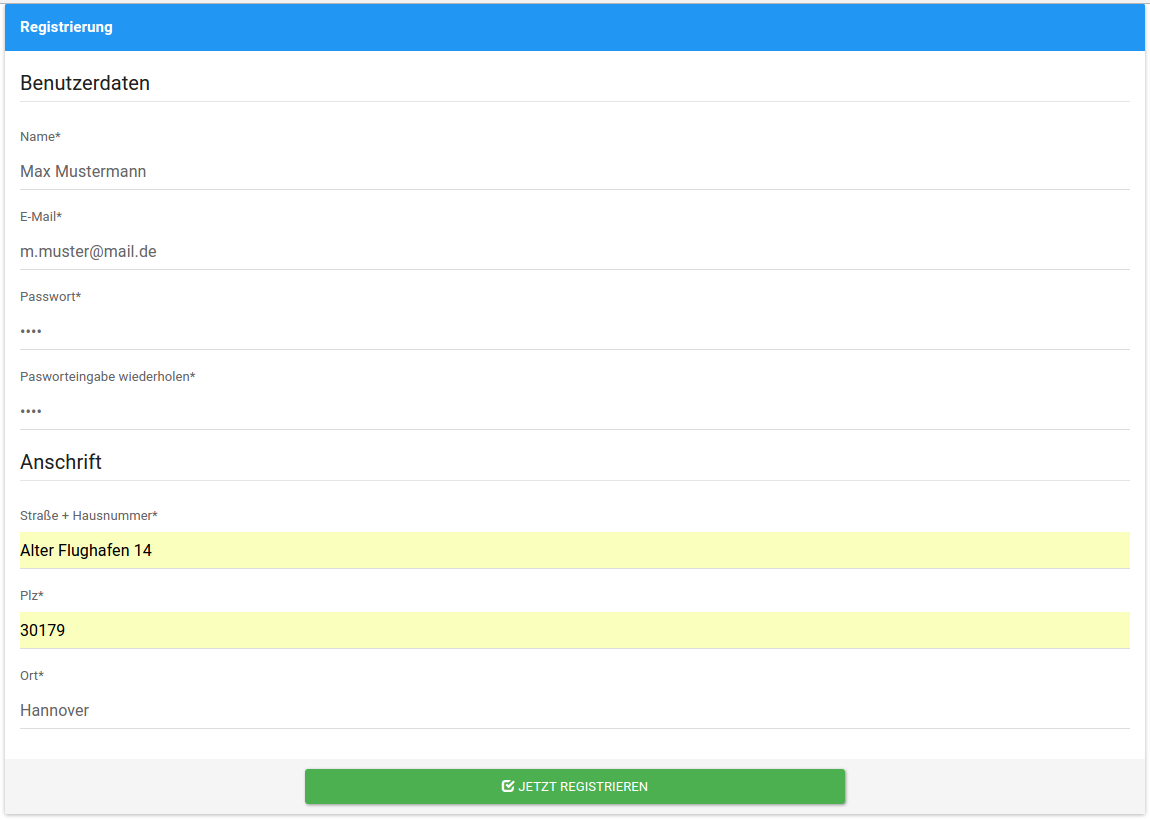Click the Plz* field label
The width and height of the screenshot is (1150, 821).
coord(32,595)
